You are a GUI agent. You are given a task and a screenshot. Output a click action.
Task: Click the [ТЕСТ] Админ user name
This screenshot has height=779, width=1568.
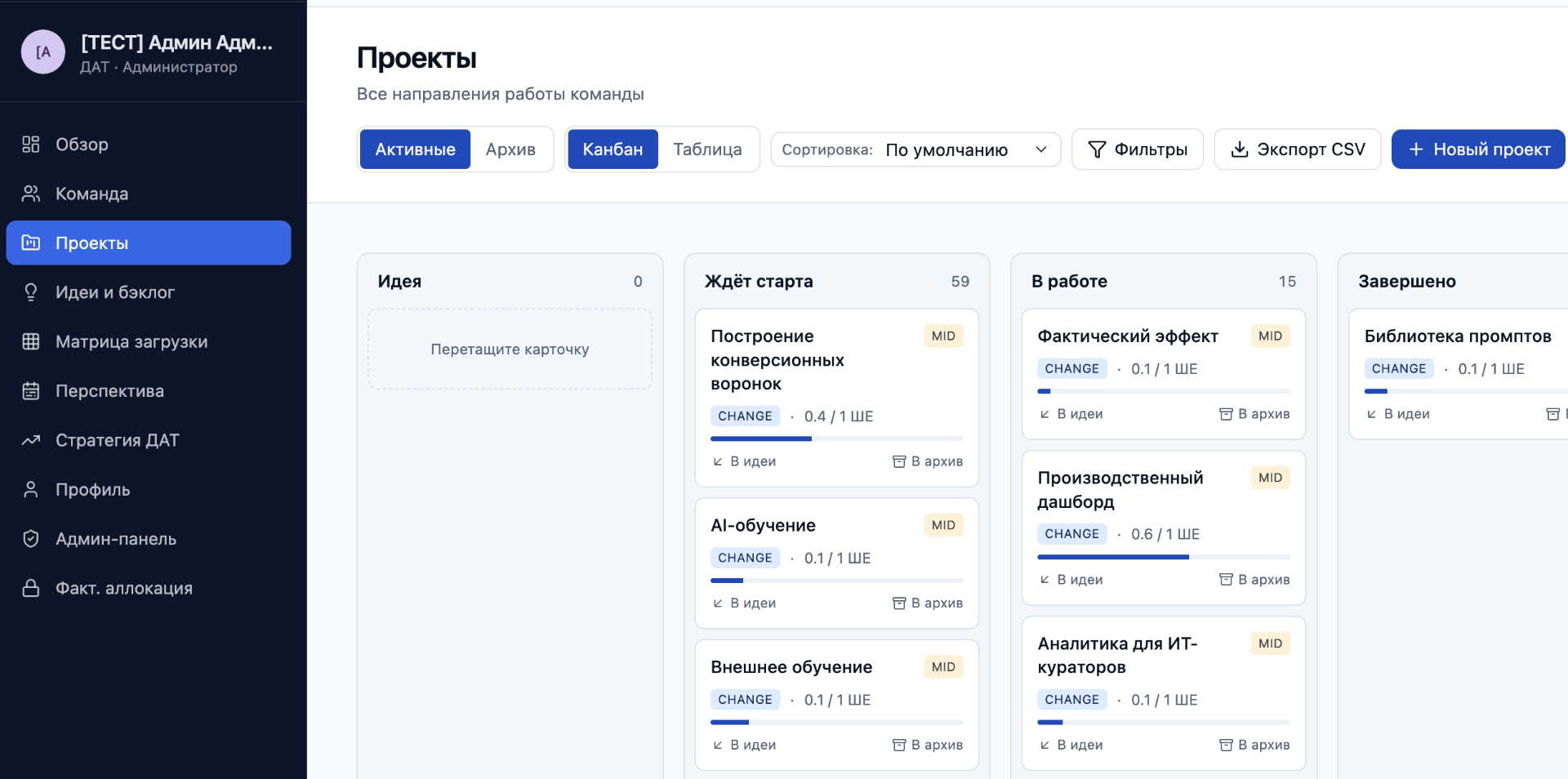176,42
